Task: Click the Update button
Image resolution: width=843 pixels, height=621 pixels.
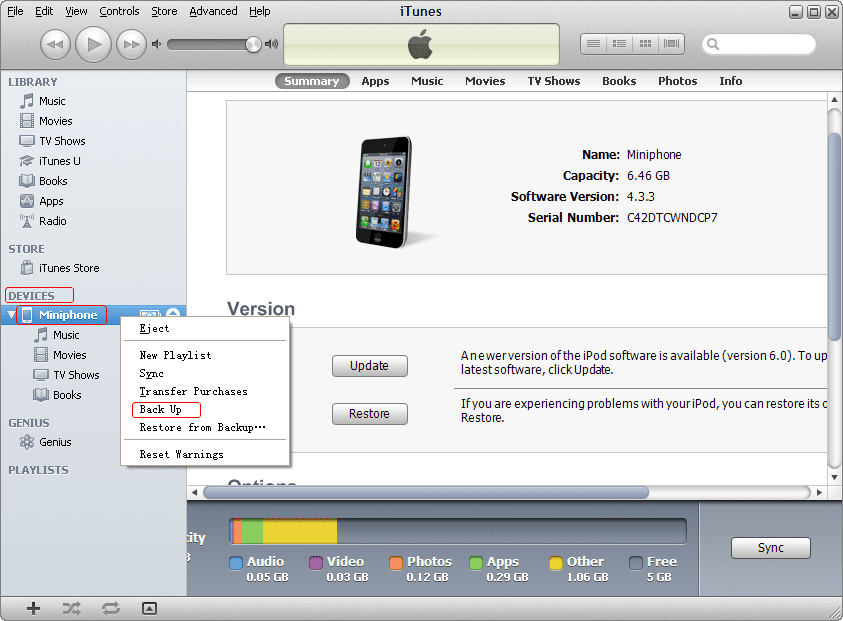Action: 368,366
